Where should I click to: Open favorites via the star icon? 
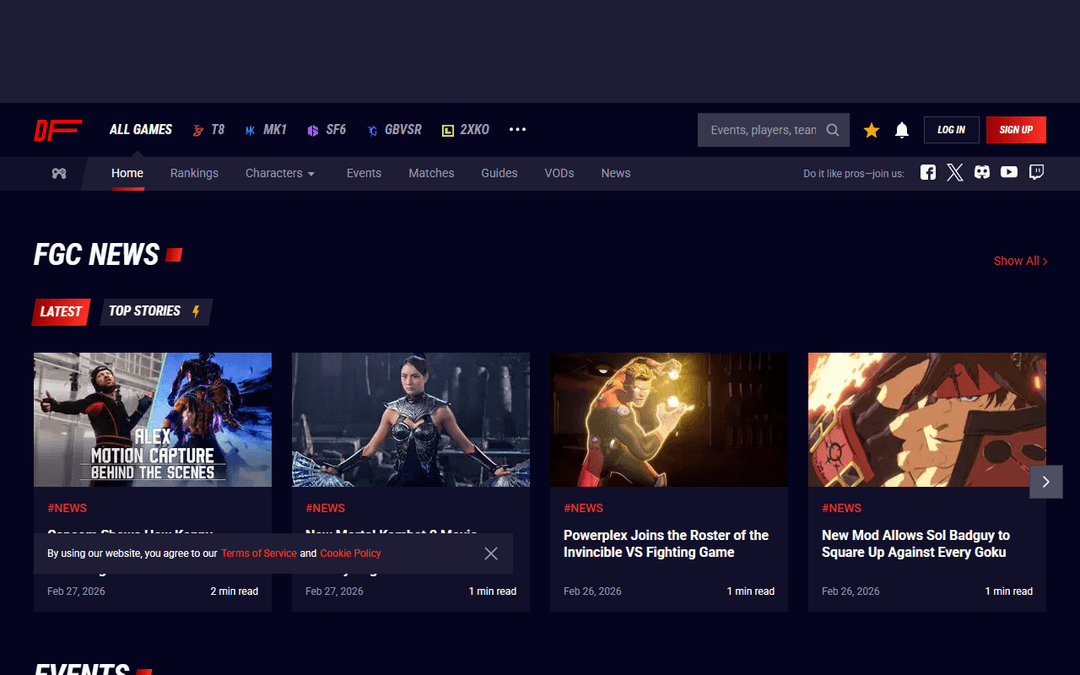click(871, 130)
